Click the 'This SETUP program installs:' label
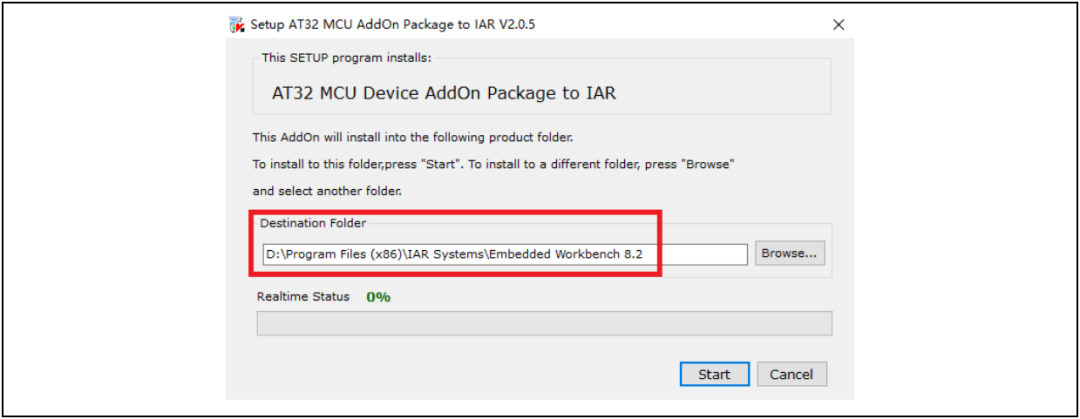The image size is (1080, 419). (346, 58)
